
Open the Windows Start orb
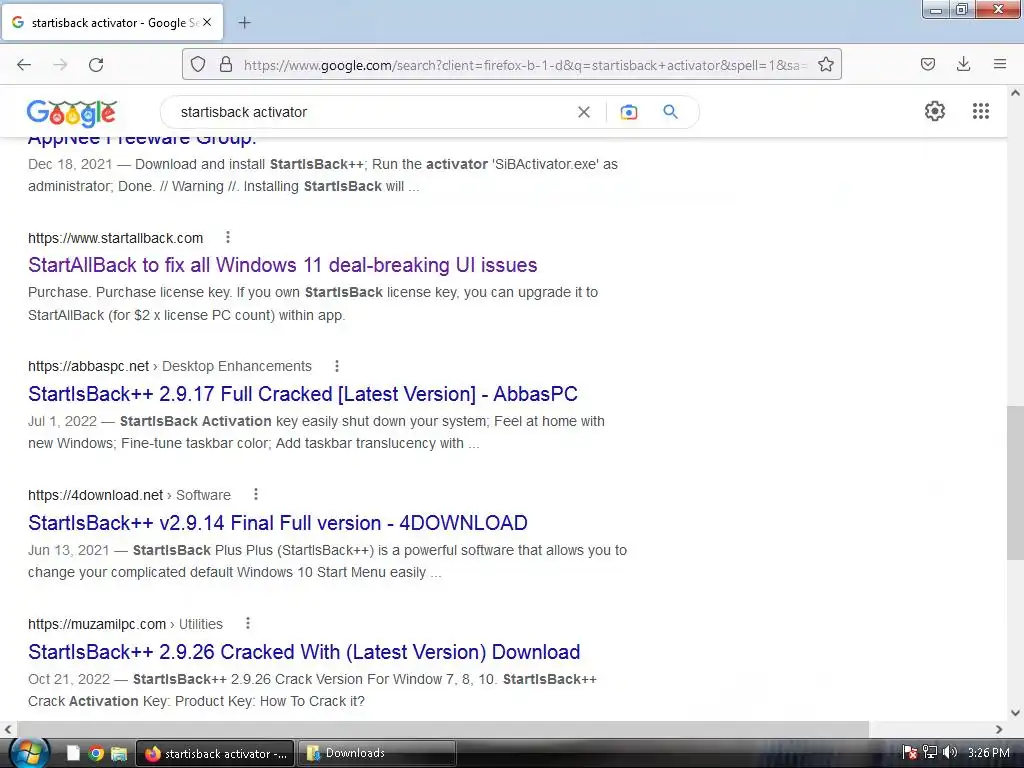(27, 754)
